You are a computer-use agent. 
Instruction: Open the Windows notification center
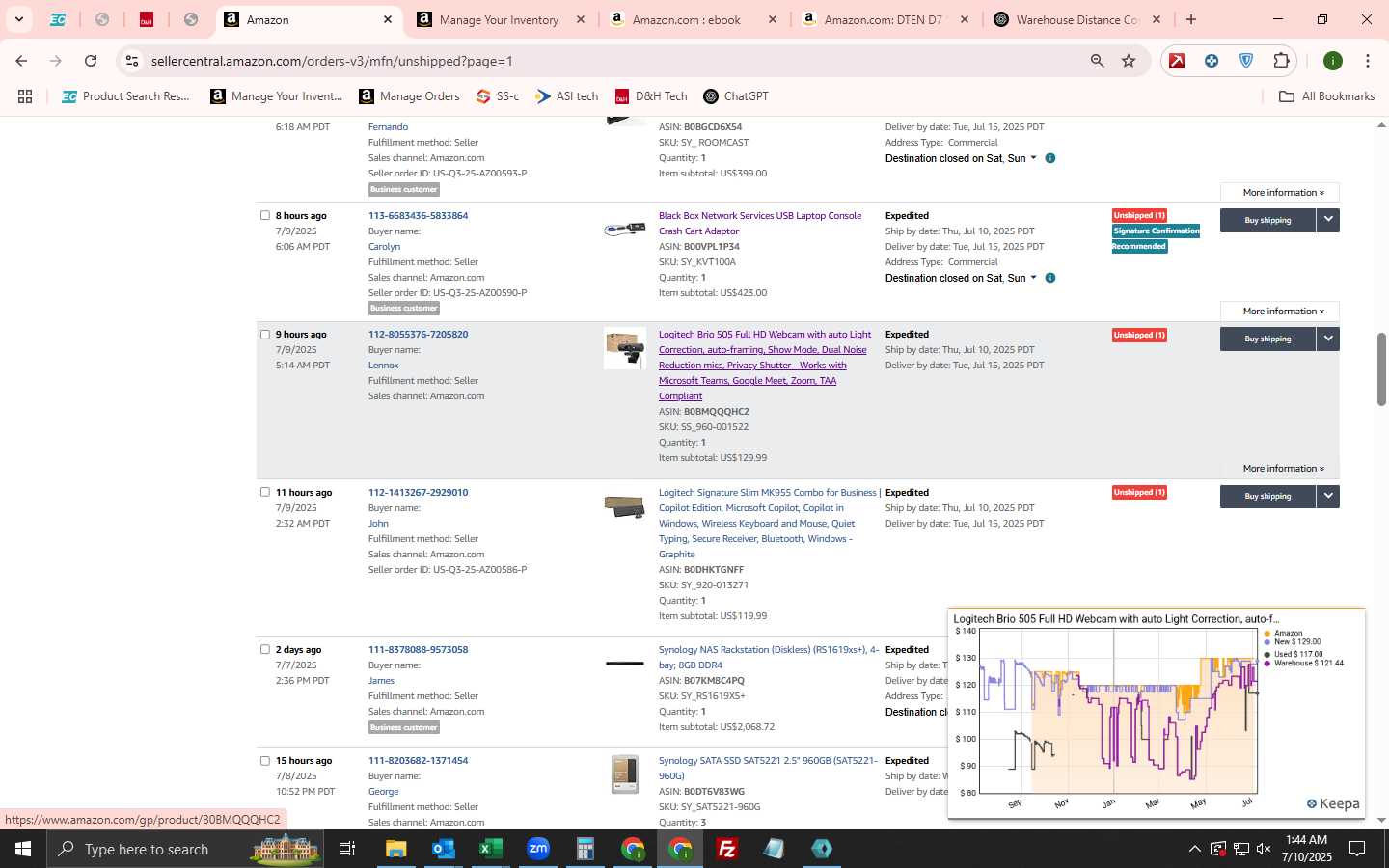(x=1357, y=849)
